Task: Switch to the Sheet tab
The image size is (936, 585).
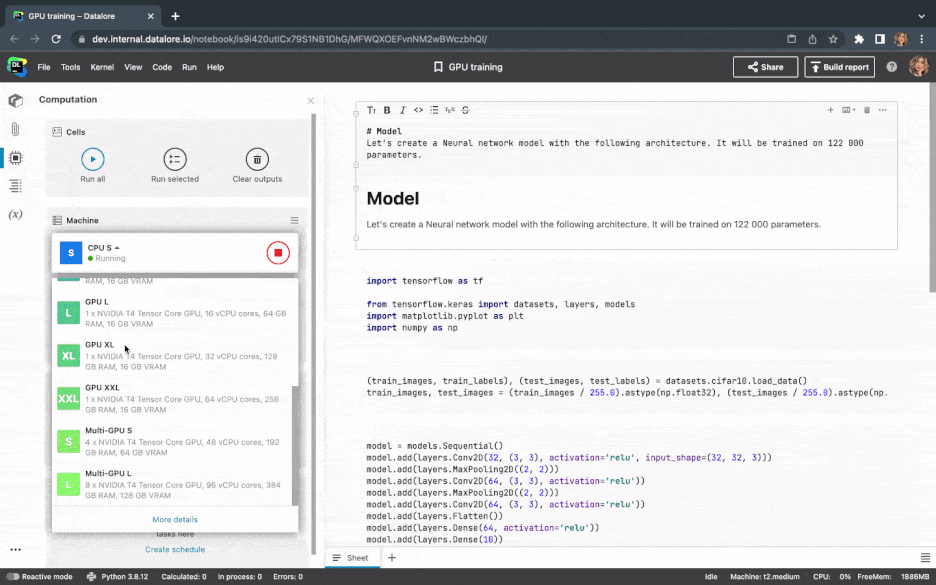Action: (352, 558)
